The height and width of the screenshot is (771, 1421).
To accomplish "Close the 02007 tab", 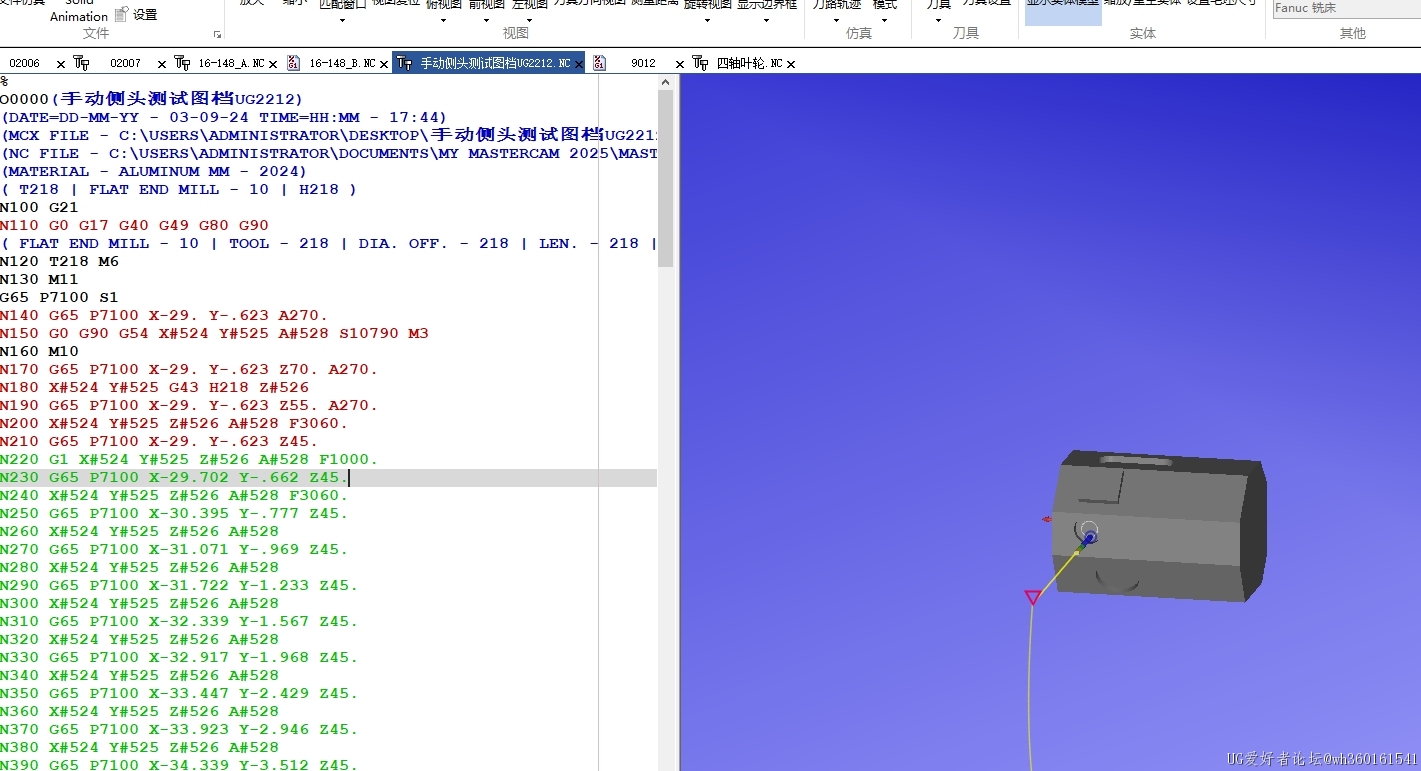I will click(x=162, y=64).
